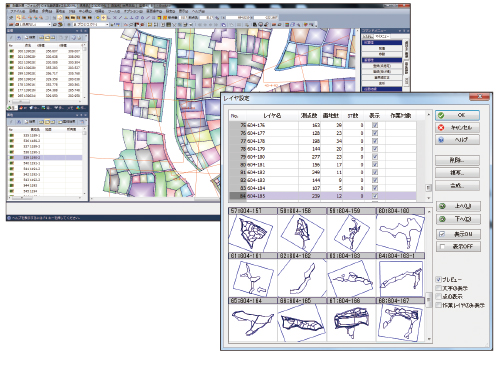
Task: Open help via the ヘルプ dialog button
Action: click(457, 140)
